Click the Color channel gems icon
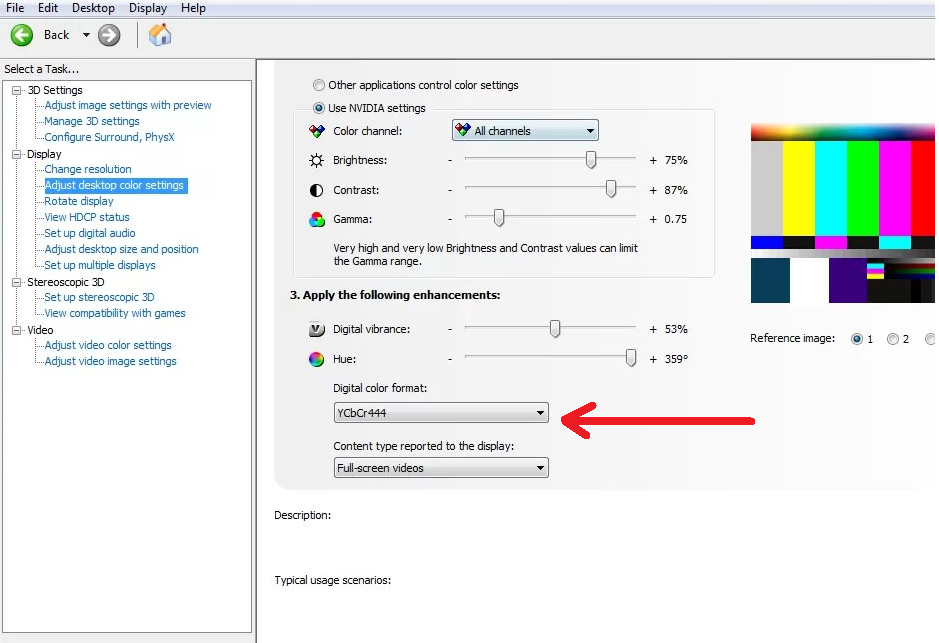This screenshot has height=643, width=939. tap(316, 131)
